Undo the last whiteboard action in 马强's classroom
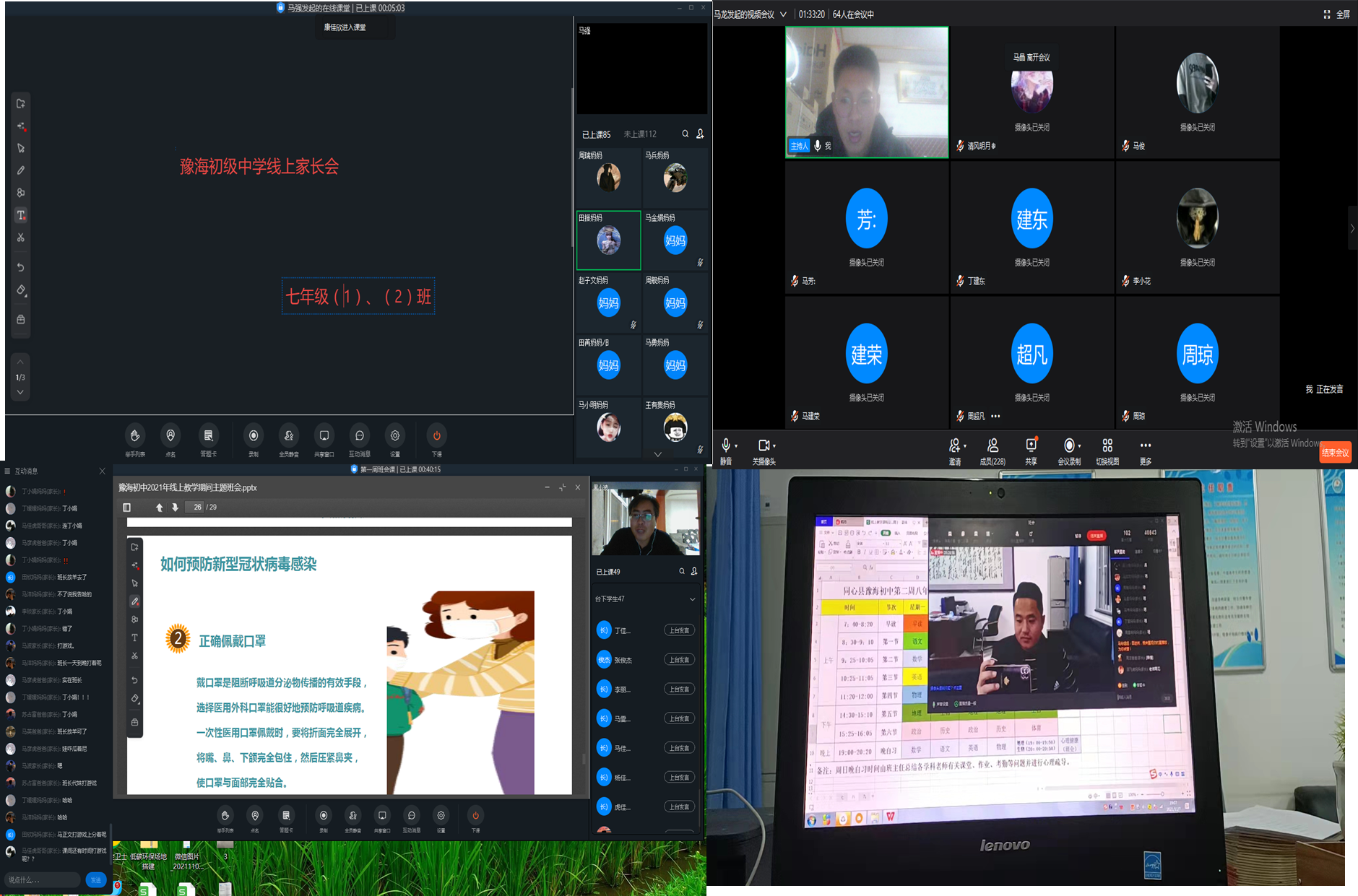Image resolution: width=1358 pixels, height=896 pixels. (21, 267)
